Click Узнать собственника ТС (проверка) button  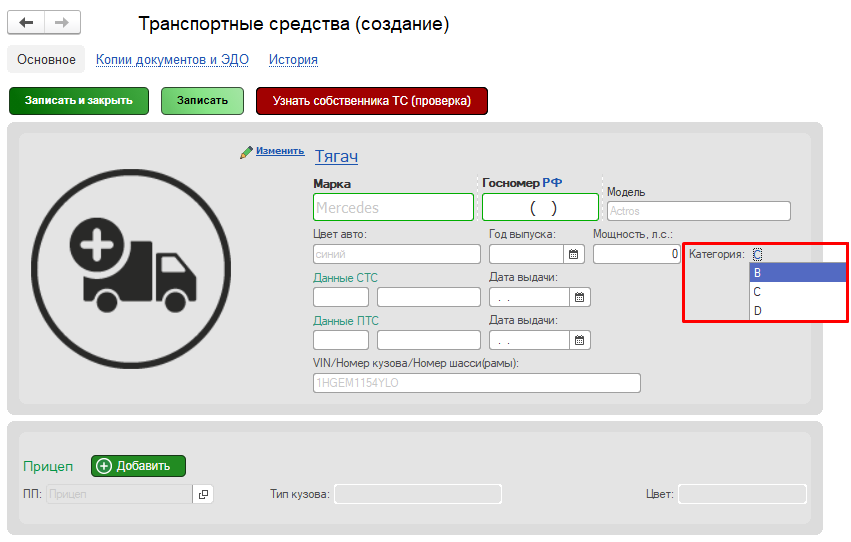click(372, 101)
